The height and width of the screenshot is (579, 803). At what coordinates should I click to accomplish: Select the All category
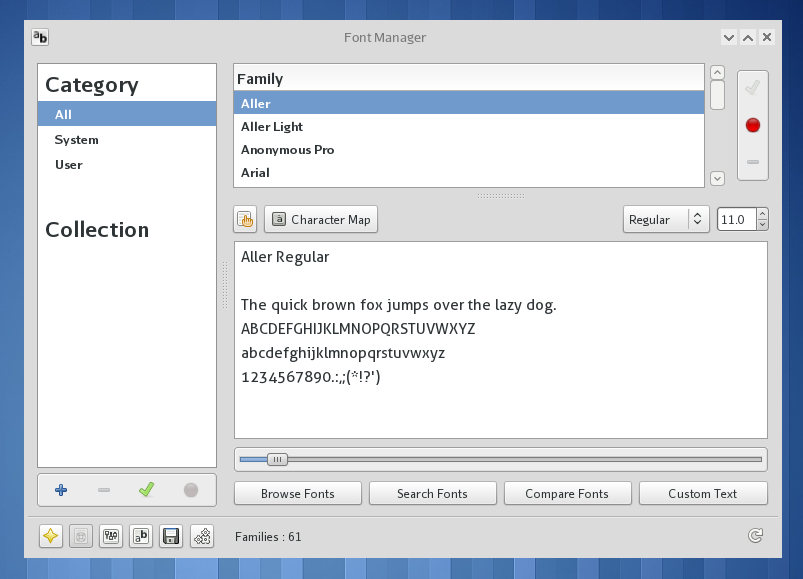click(127, 114)
